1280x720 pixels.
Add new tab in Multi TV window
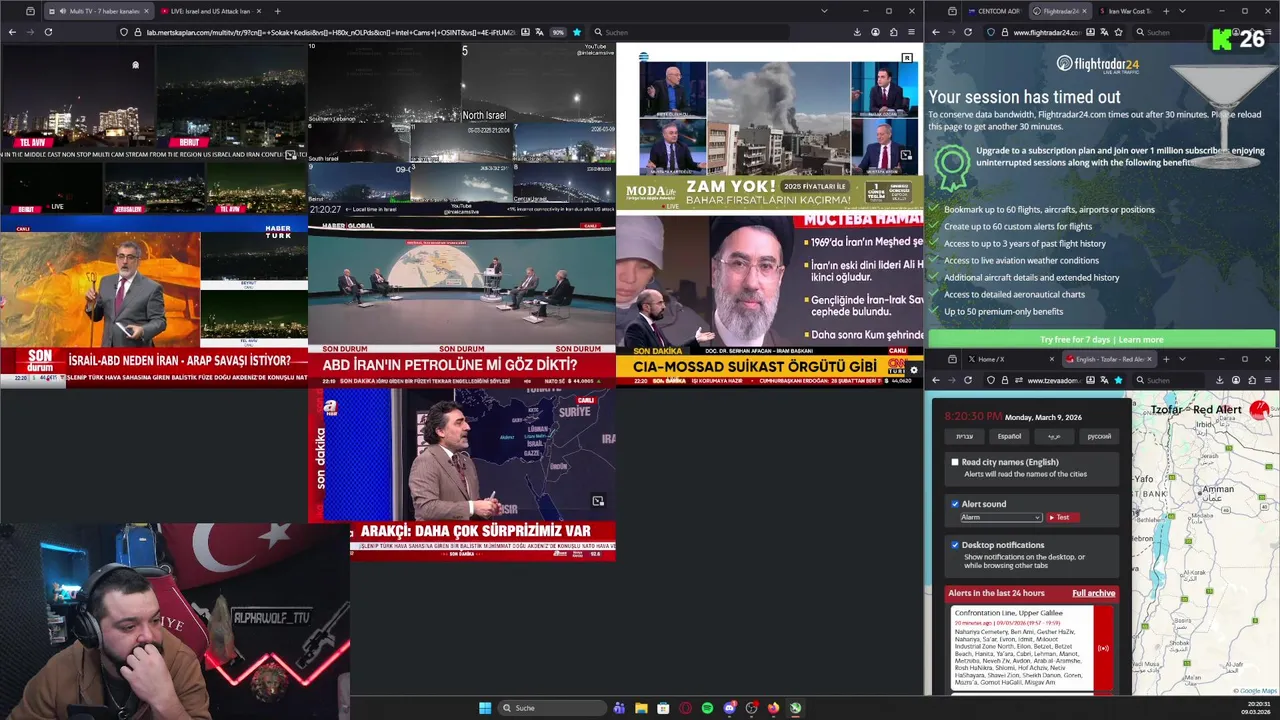coord(277,11)
